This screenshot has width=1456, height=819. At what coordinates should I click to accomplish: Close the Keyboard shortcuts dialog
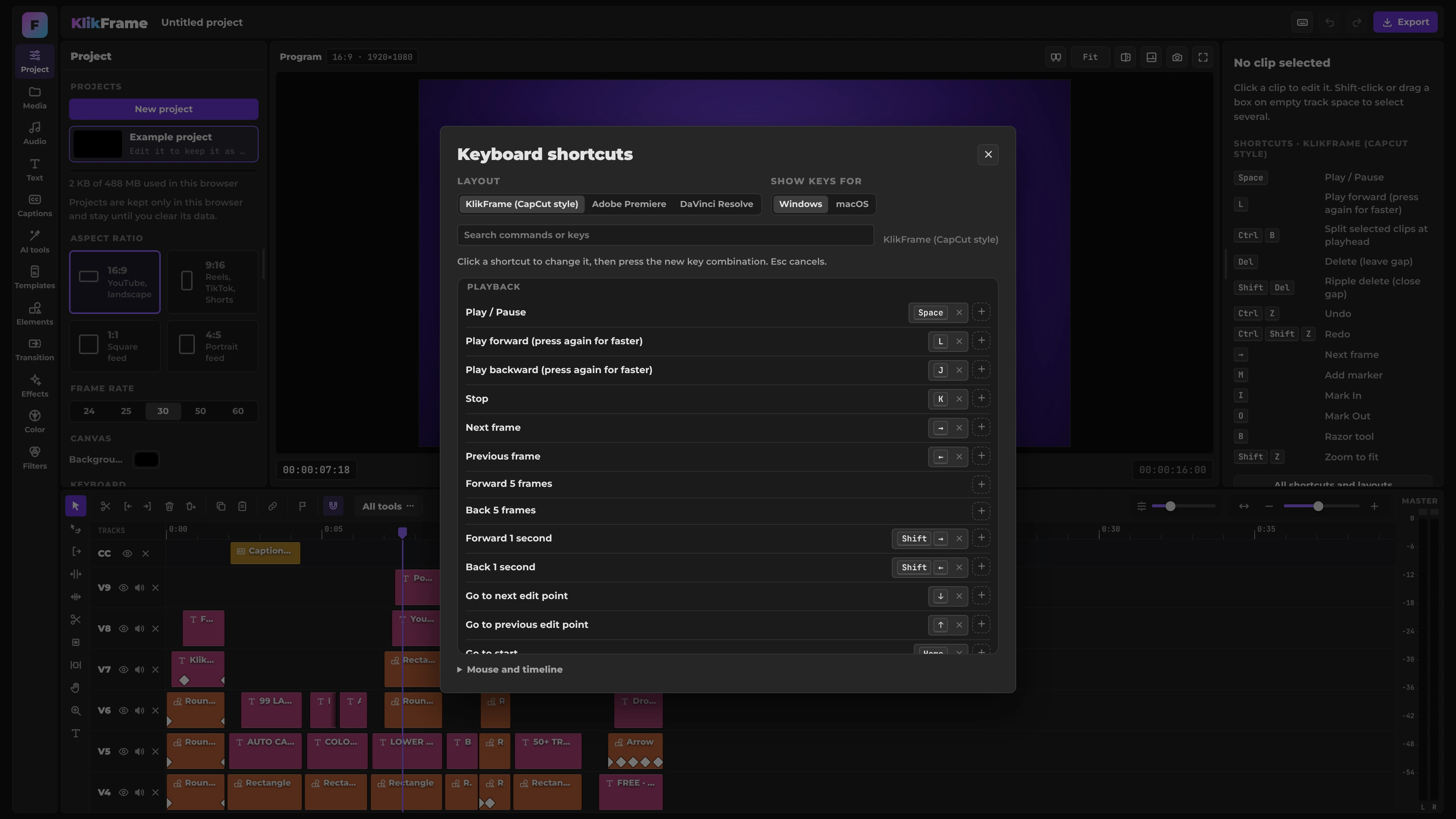987,154
